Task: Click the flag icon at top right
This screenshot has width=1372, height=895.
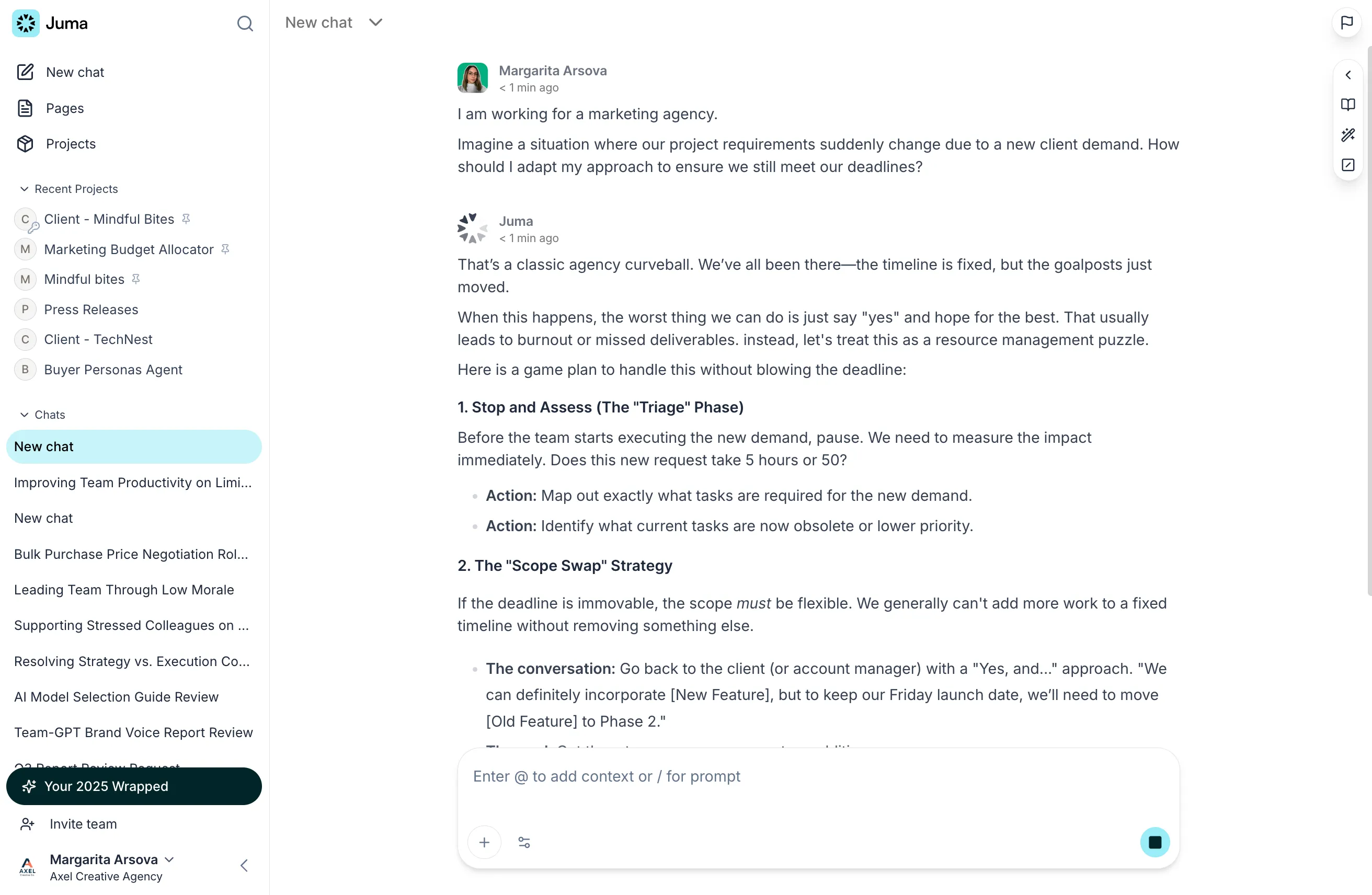Action: click(1346, 22)
